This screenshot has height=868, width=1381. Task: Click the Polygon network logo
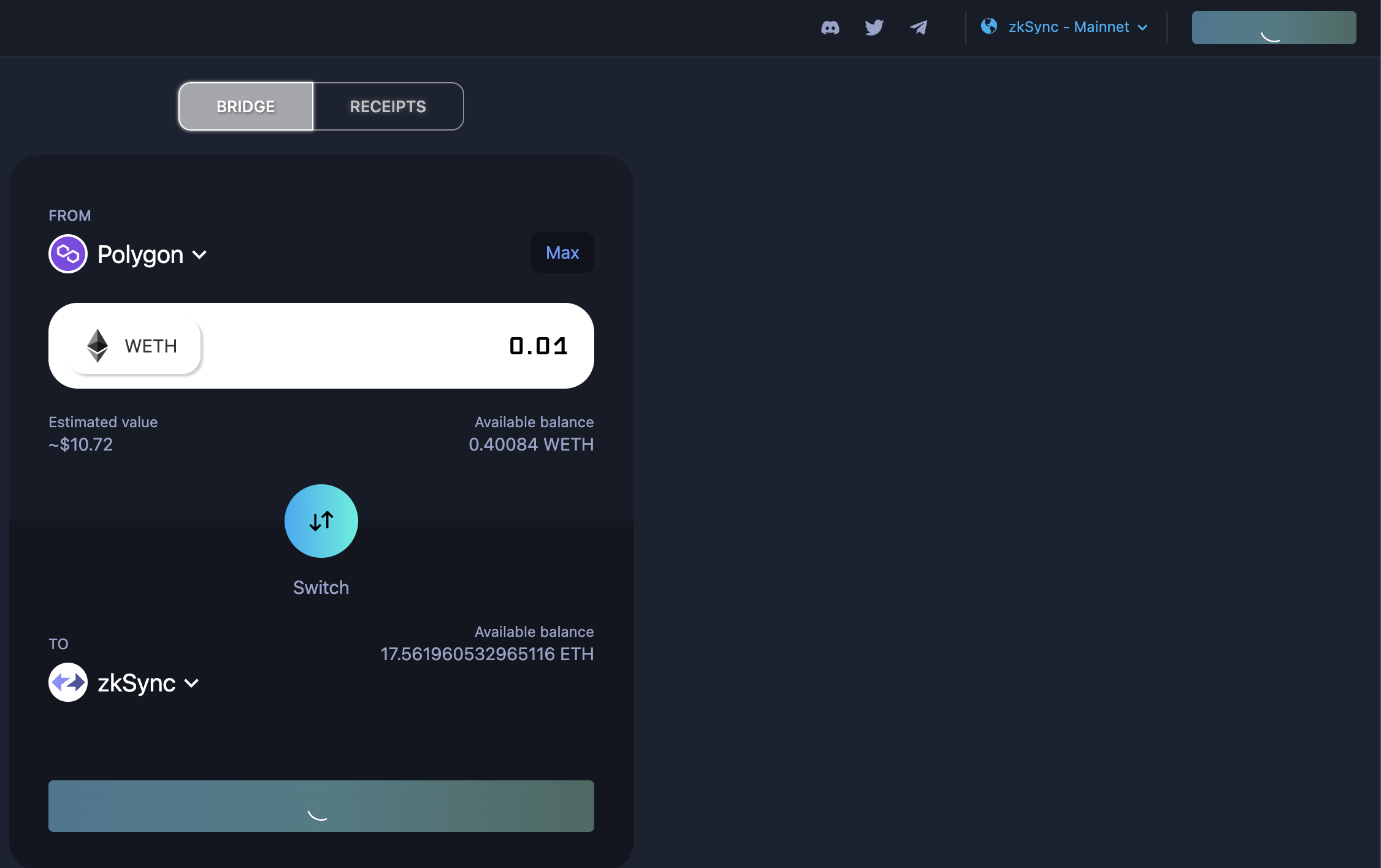(x=68, y=253)
